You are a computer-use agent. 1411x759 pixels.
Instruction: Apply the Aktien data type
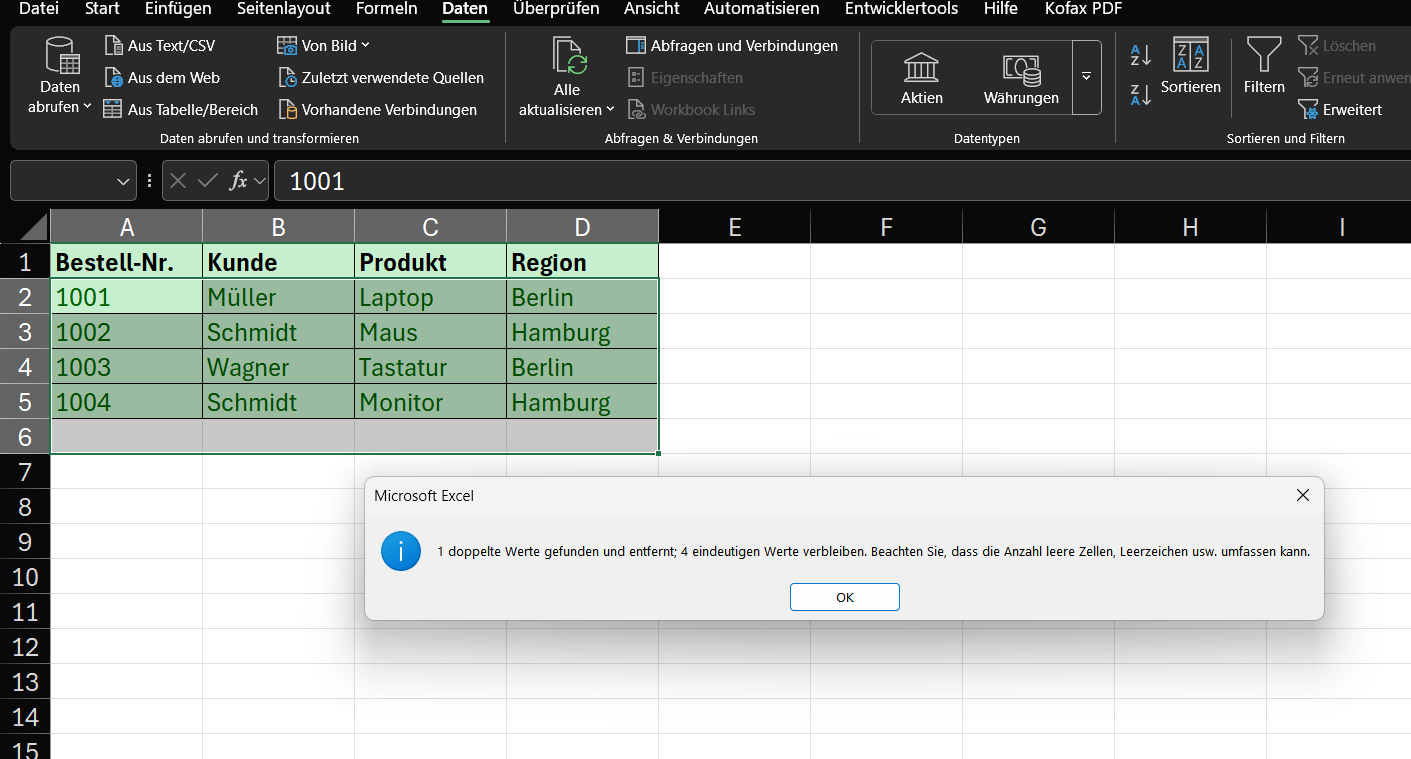coord(921,77)
